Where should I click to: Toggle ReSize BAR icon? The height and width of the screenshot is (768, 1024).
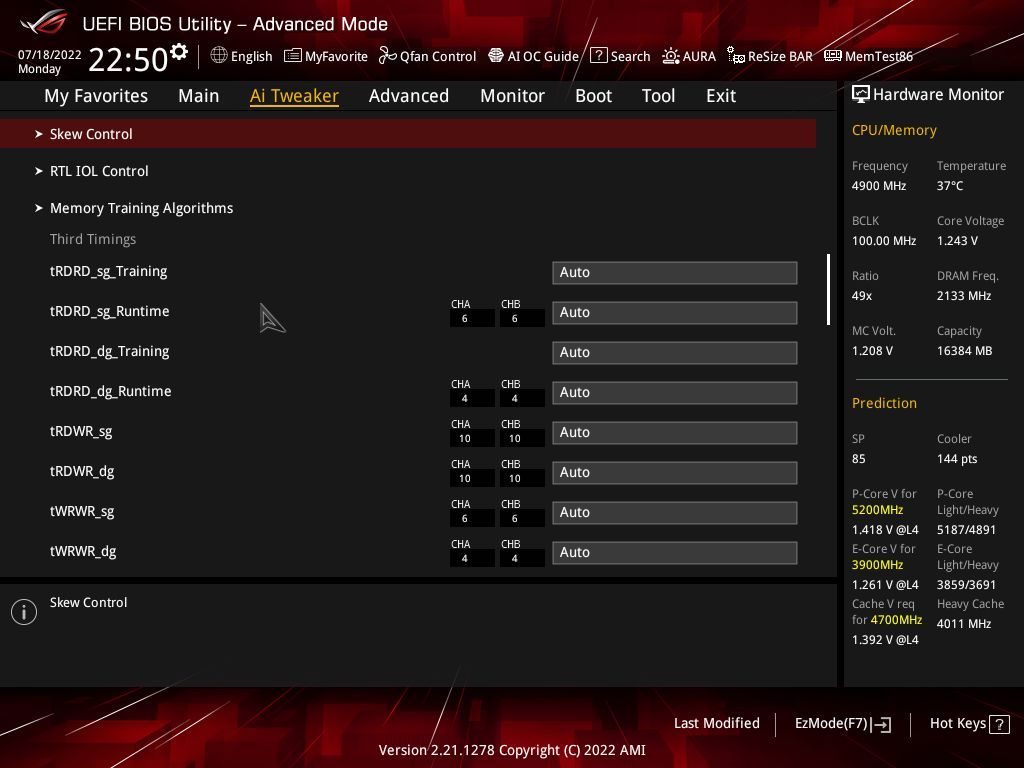[x=736, y=56]
